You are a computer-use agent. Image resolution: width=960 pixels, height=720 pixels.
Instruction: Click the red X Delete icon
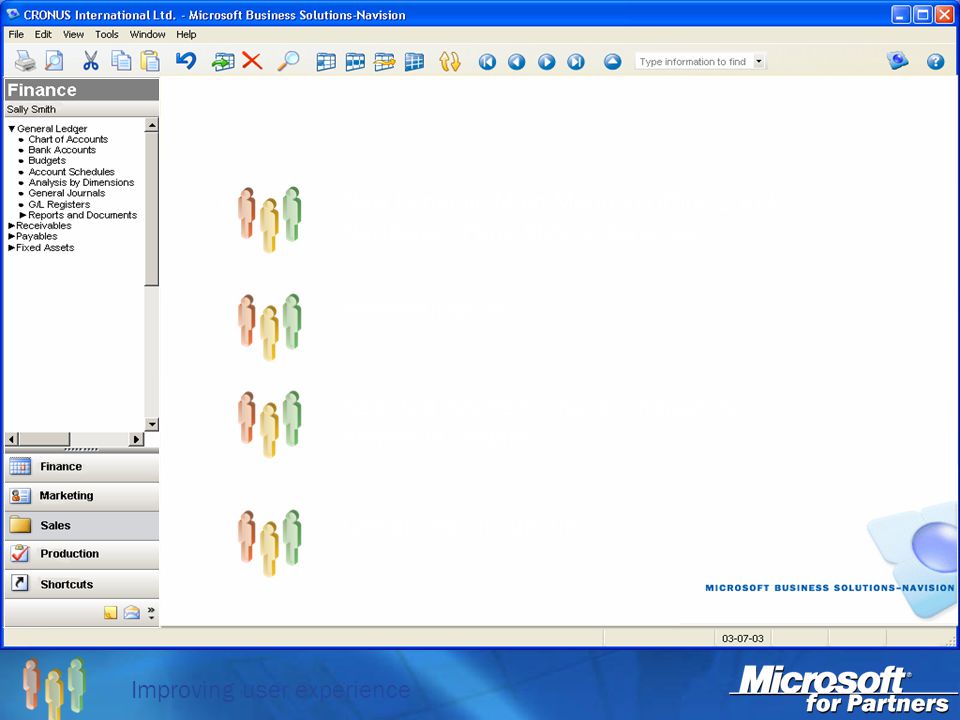252,61
